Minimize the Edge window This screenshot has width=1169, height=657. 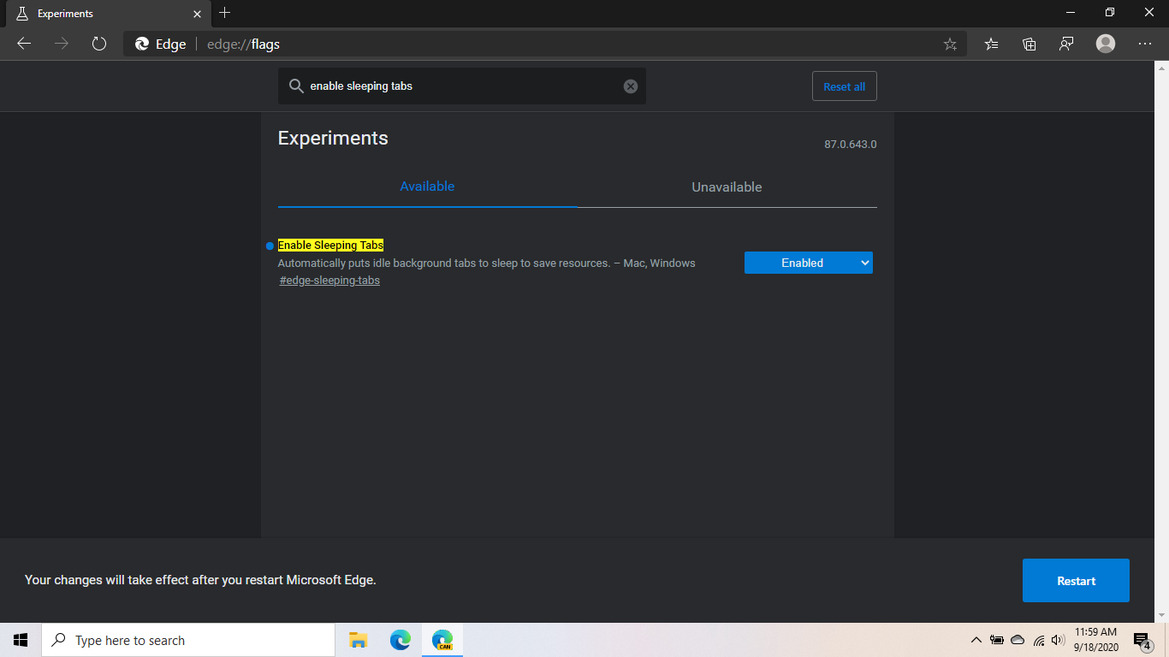pyautogui.click(x=1071, y=13)
